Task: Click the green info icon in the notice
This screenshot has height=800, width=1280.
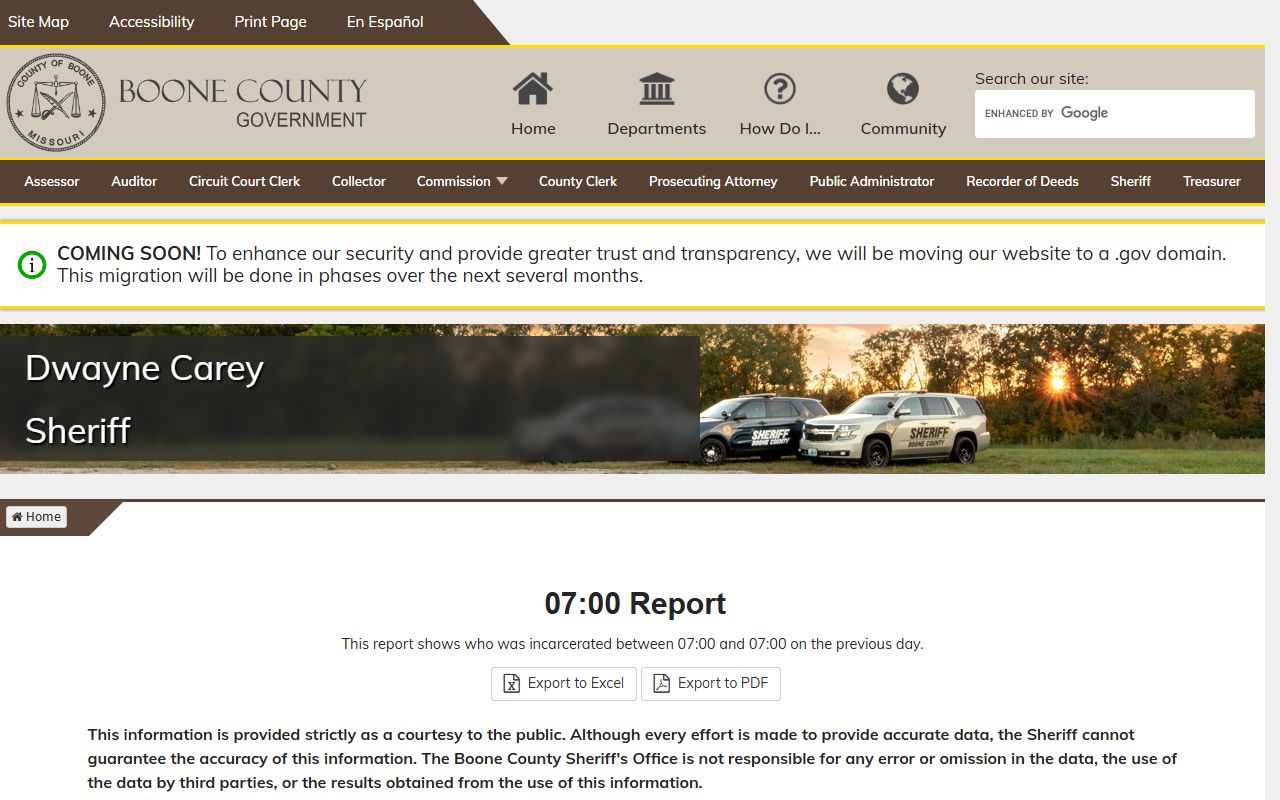Action: coord(32,265)
